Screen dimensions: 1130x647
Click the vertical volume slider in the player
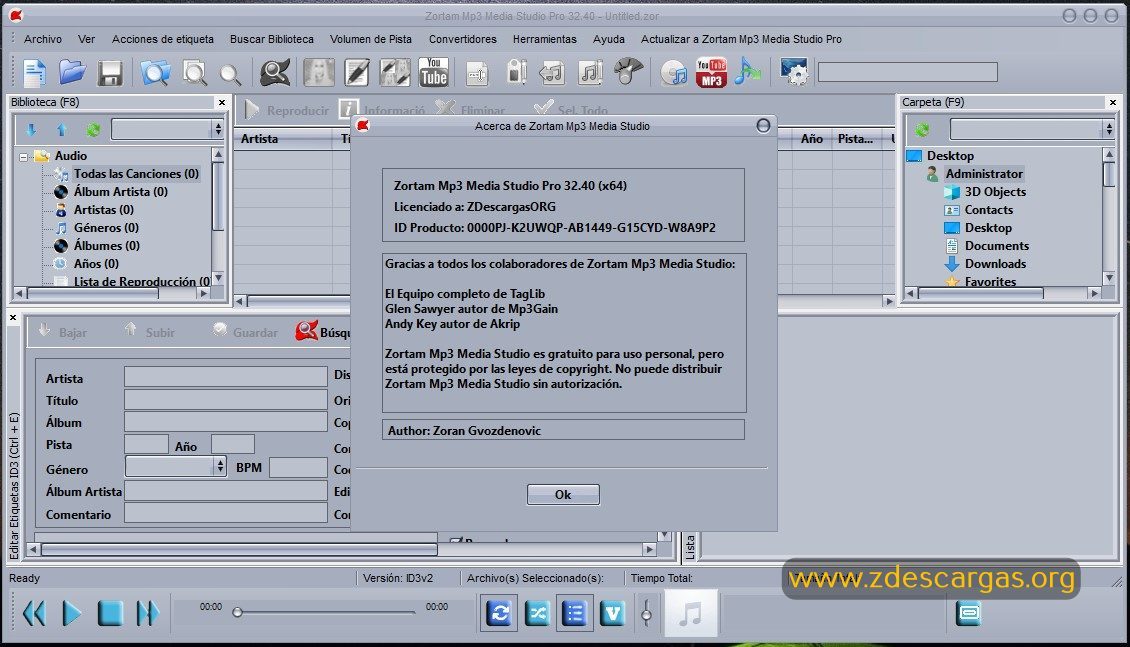646,613
